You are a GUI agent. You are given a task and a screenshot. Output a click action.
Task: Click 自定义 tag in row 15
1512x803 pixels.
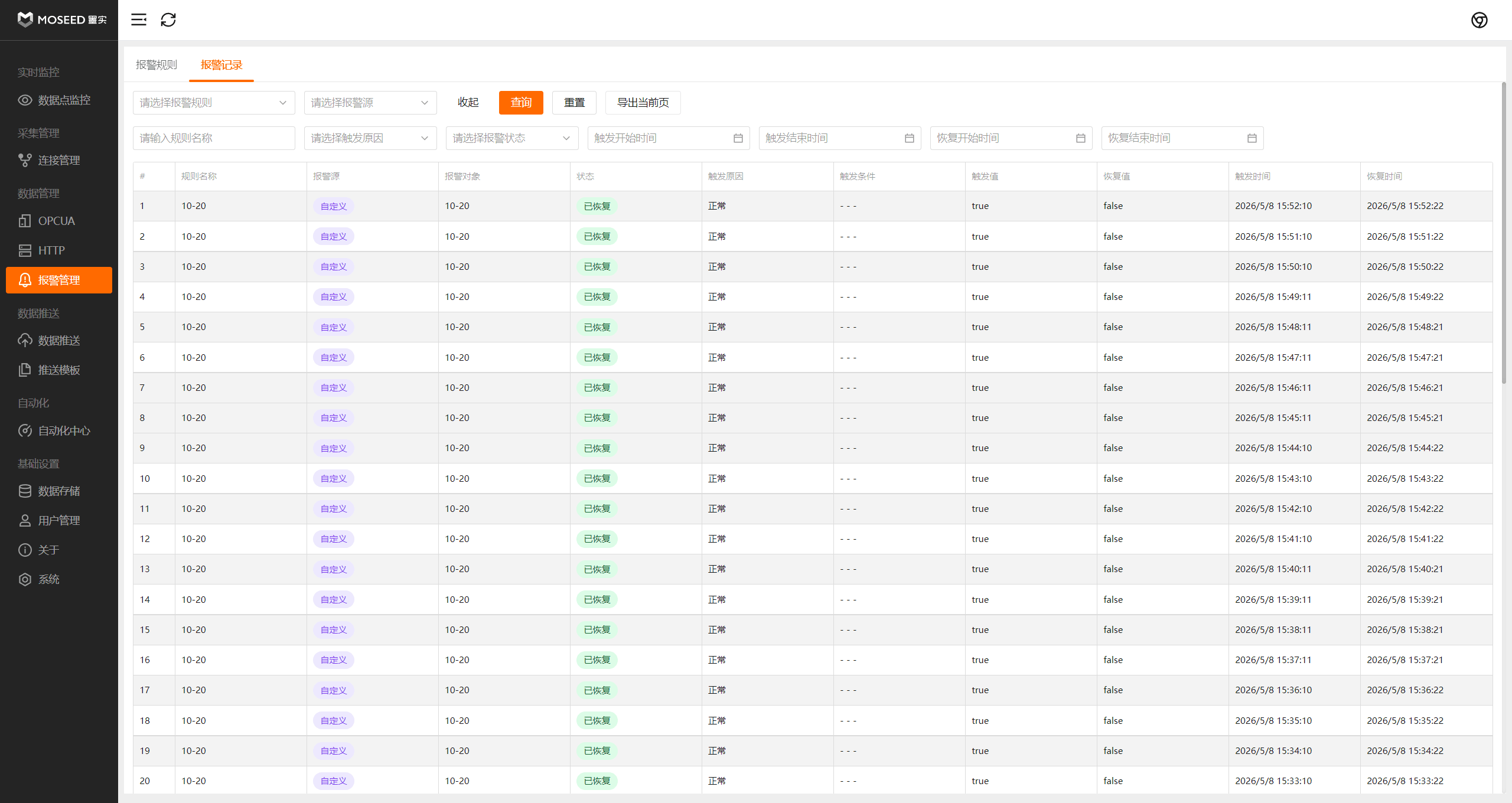coord(334,630)
